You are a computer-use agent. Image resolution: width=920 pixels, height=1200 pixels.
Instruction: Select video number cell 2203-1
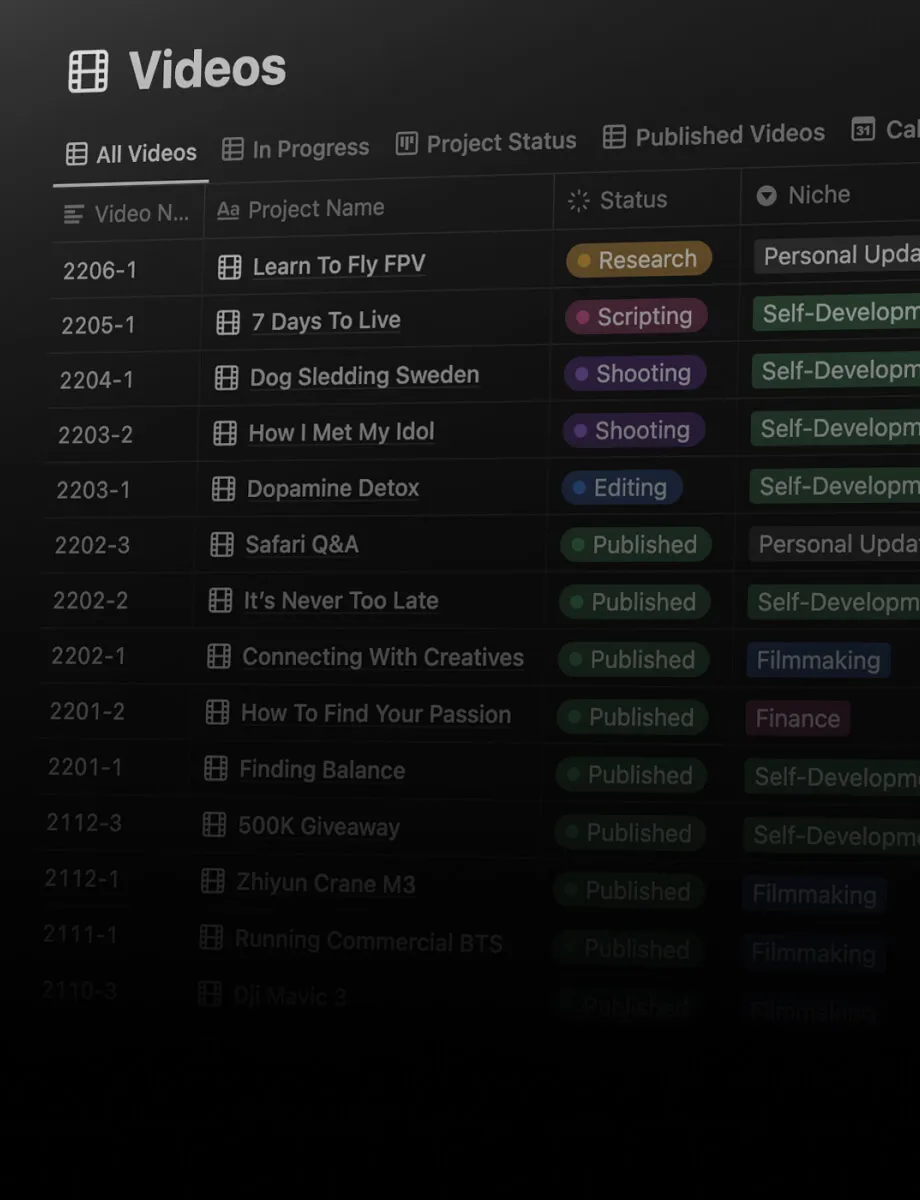point(93,490)
